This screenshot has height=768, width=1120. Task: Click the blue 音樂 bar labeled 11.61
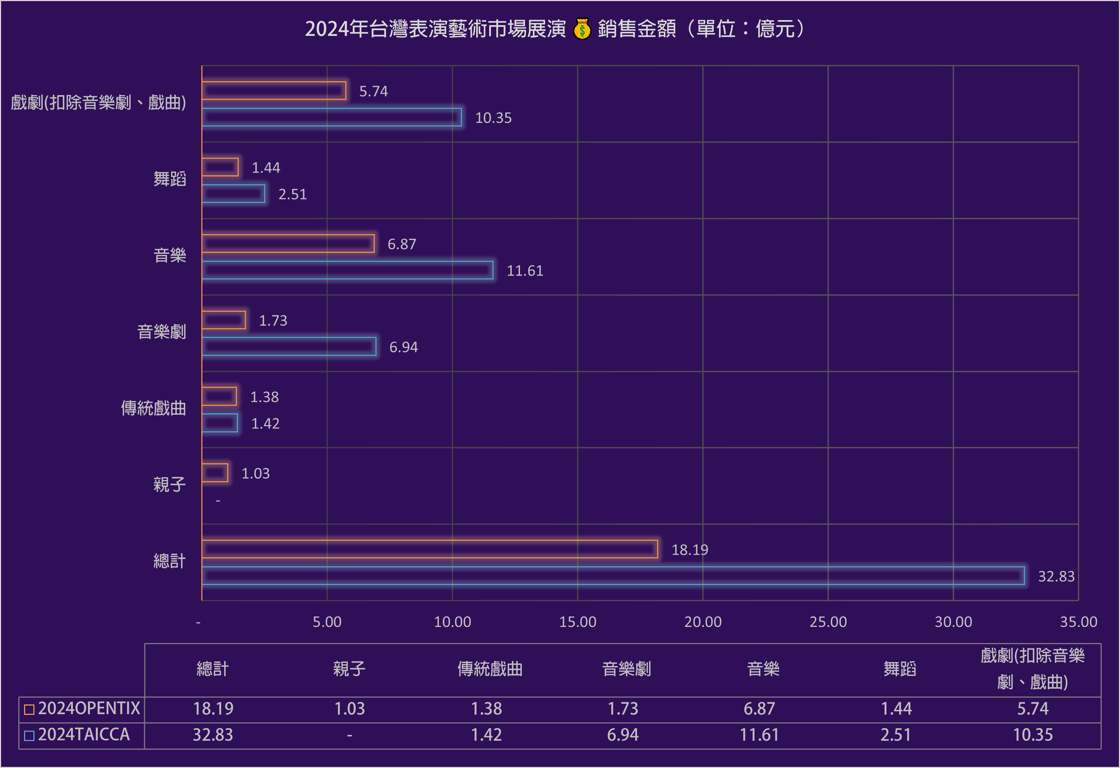pos(348,270)
